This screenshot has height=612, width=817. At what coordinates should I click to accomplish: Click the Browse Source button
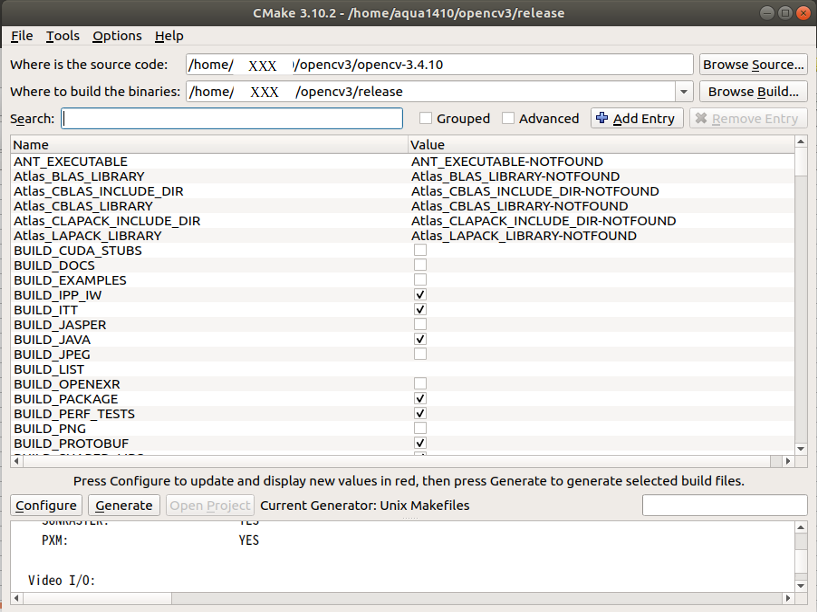point(753,65)
